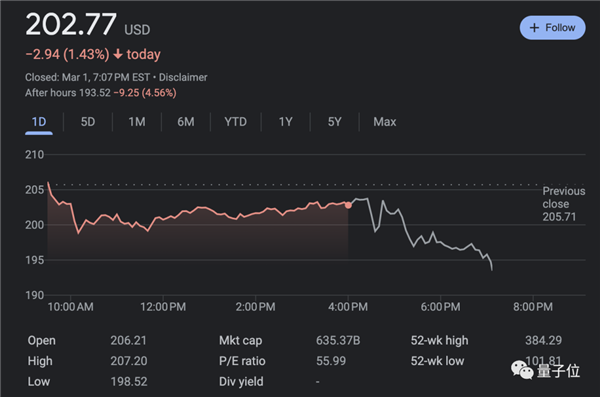Open the 6M chart view

tap(186, 122)
